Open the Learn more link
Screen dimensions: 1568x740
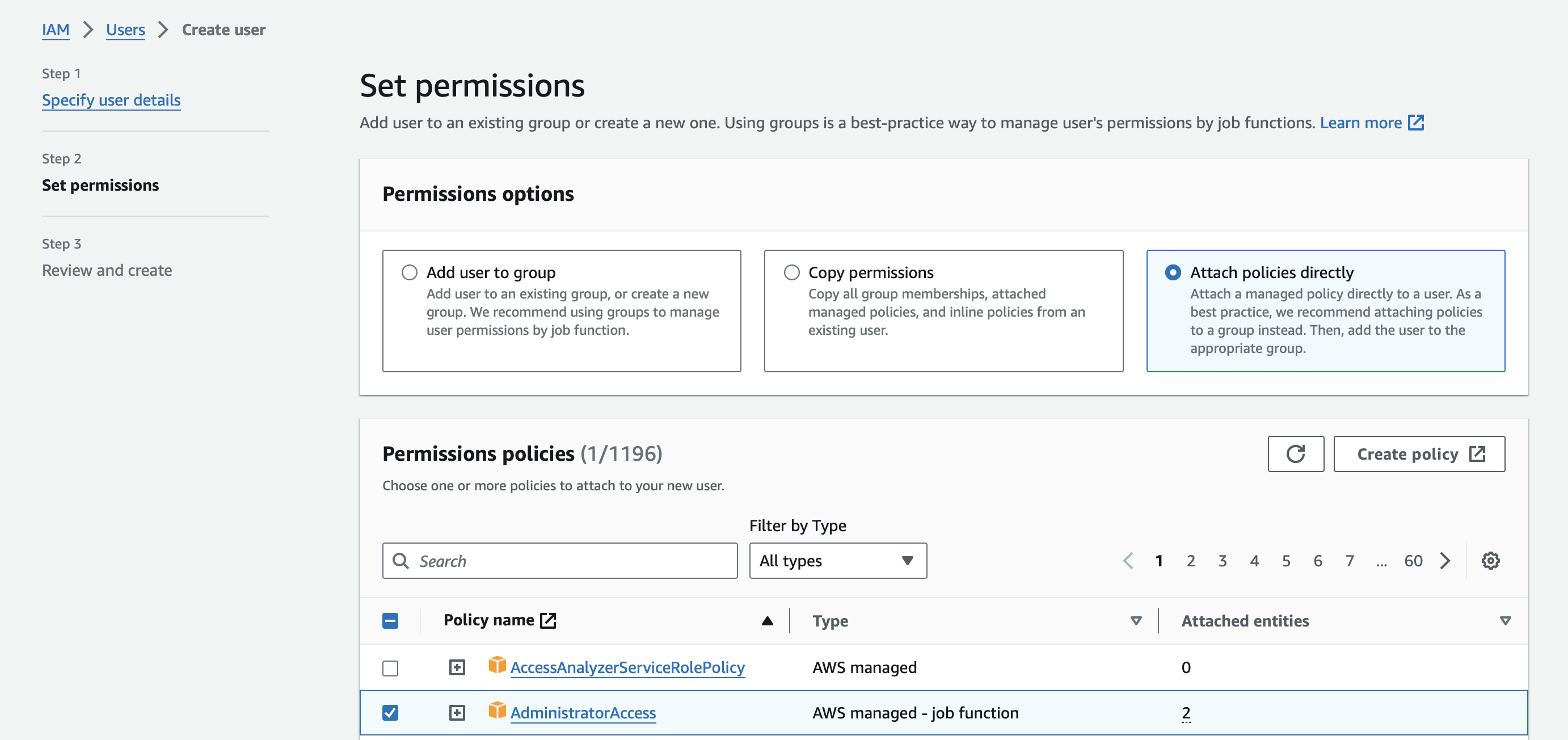tap(1360, 123)
